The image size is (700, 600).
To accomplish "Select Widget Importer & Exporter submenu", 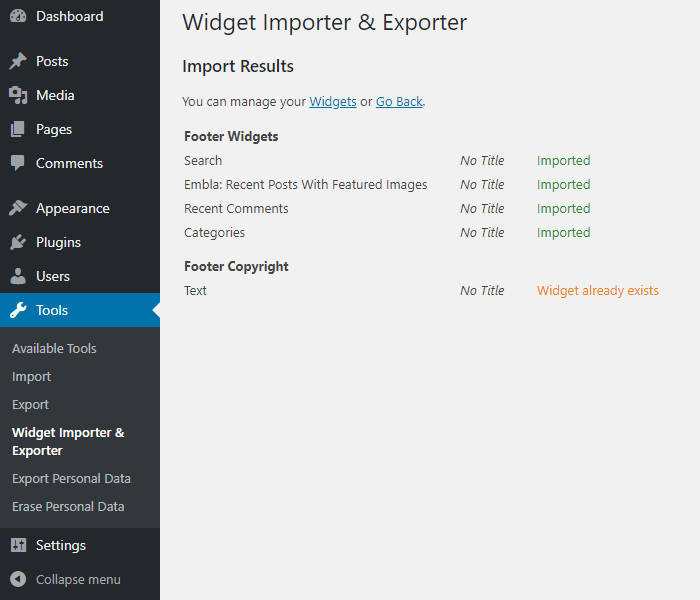I will (68, 442).
